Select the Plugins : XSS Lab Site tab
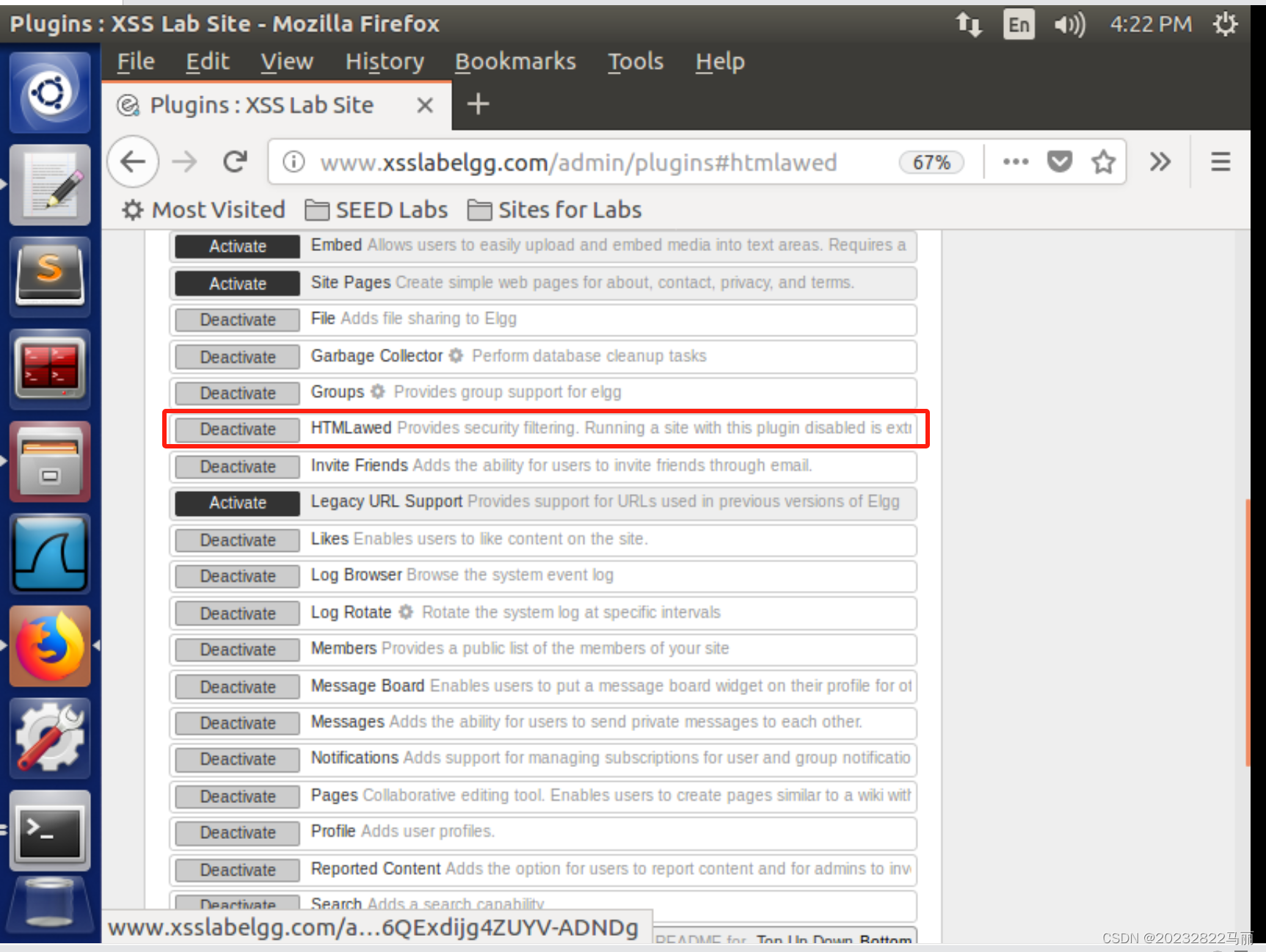The height and width of the screenshot is (952, 1266). point(276,106)
